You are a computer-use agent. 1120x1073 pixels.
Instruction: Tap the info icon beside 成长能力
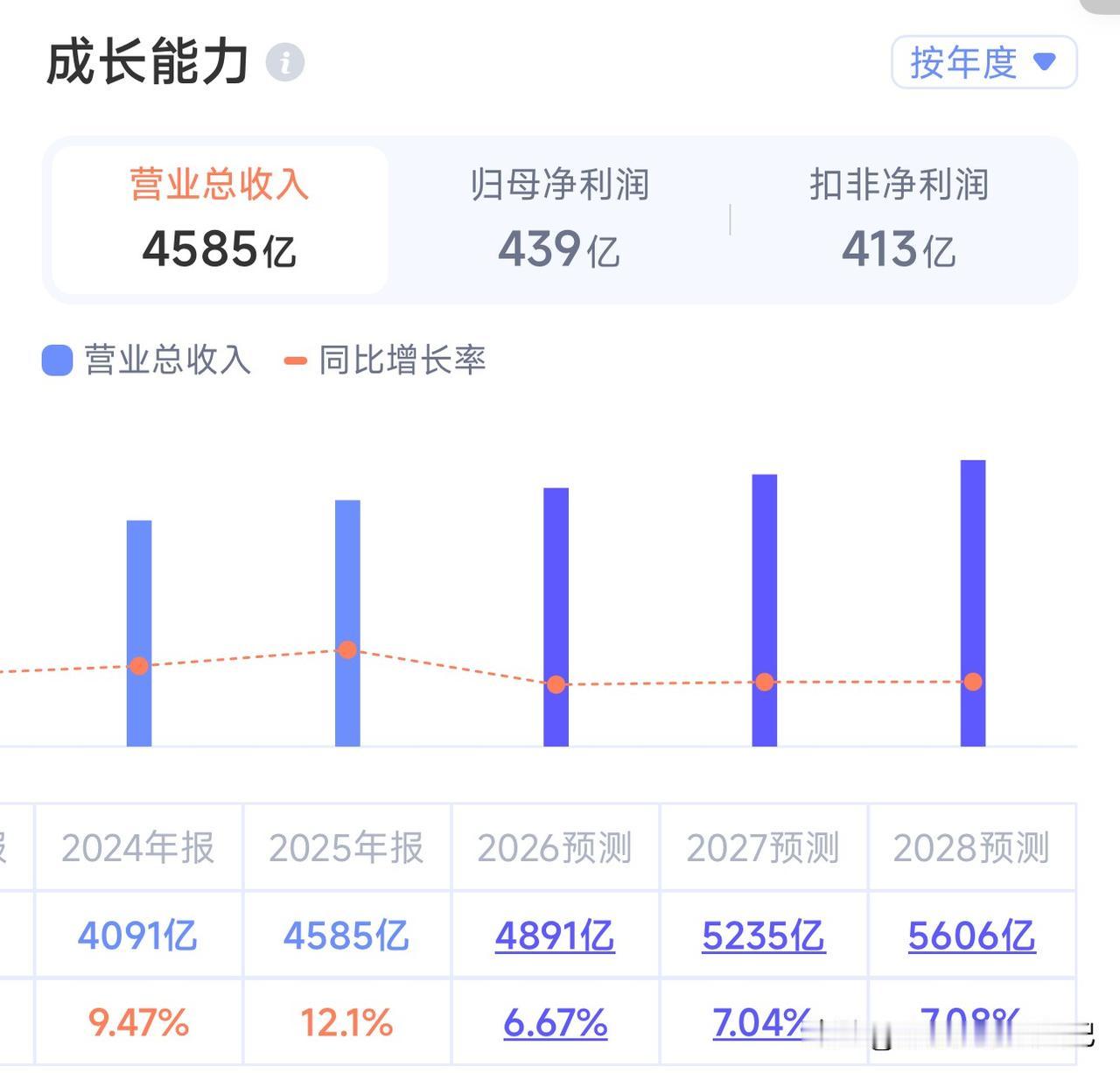click(x=284, y=63)
